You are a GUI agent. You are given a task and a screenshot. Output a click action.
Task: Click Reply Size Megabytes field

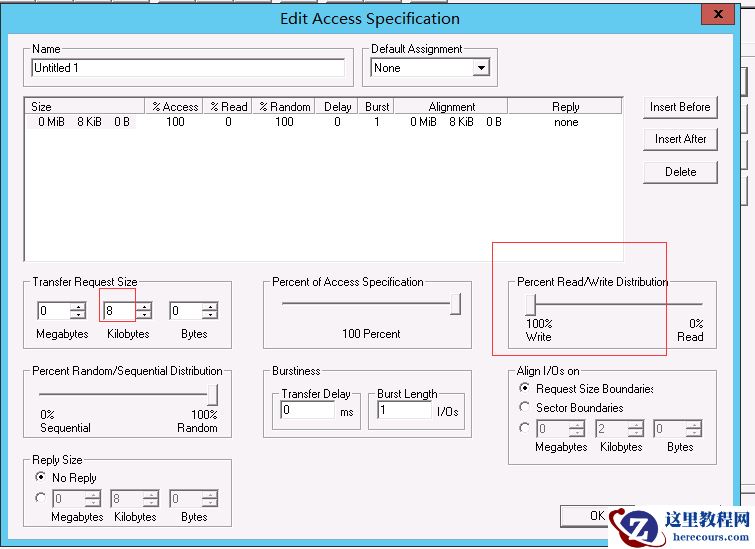click(68, 499)
